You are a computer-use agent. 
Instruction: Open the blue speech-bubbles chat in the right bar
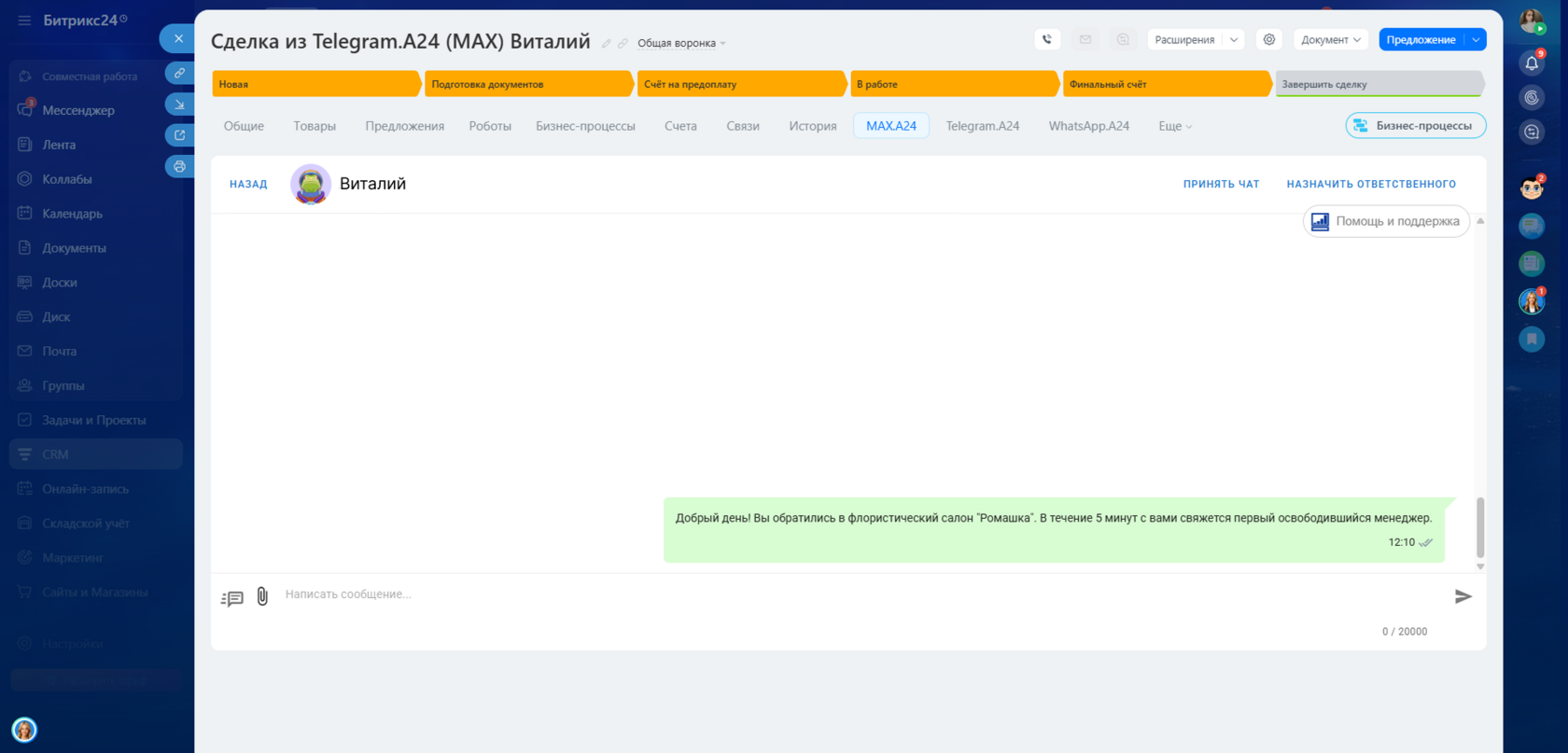click(x=1532, y=226)
